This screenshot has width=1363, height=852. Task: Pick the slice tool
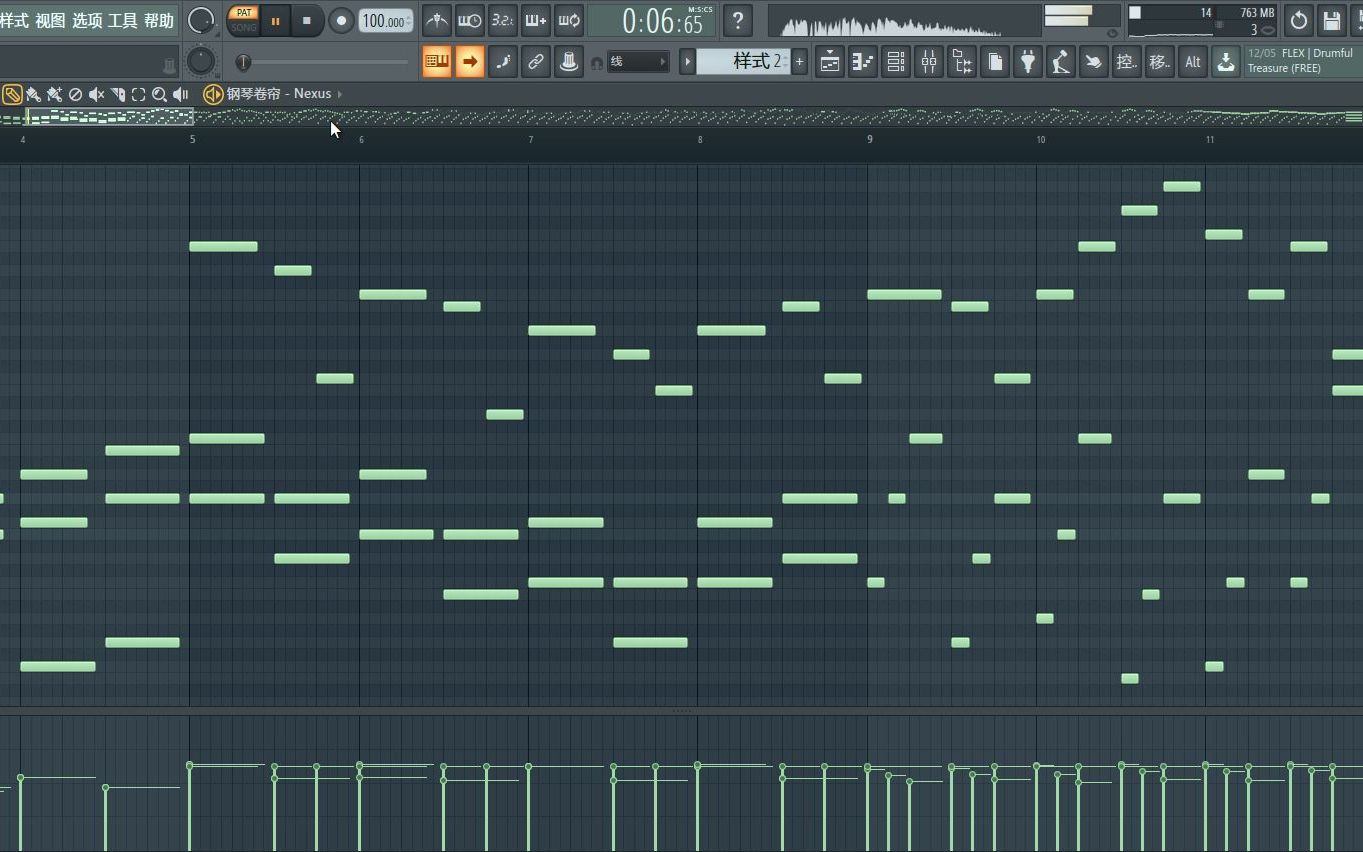coord(117,94)
